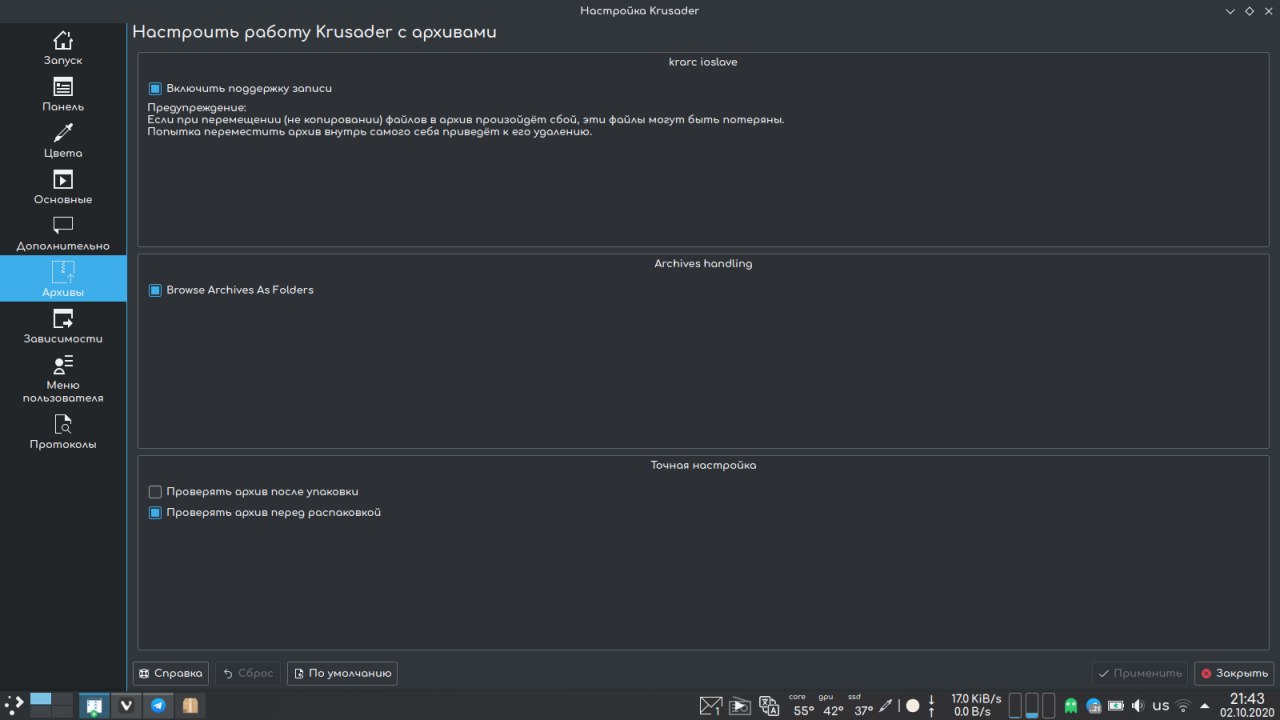The width and height of the screenshot is (1280, 720).
Task: Open Vivaldi browser from taskbar
Action: tap(126, 706)
